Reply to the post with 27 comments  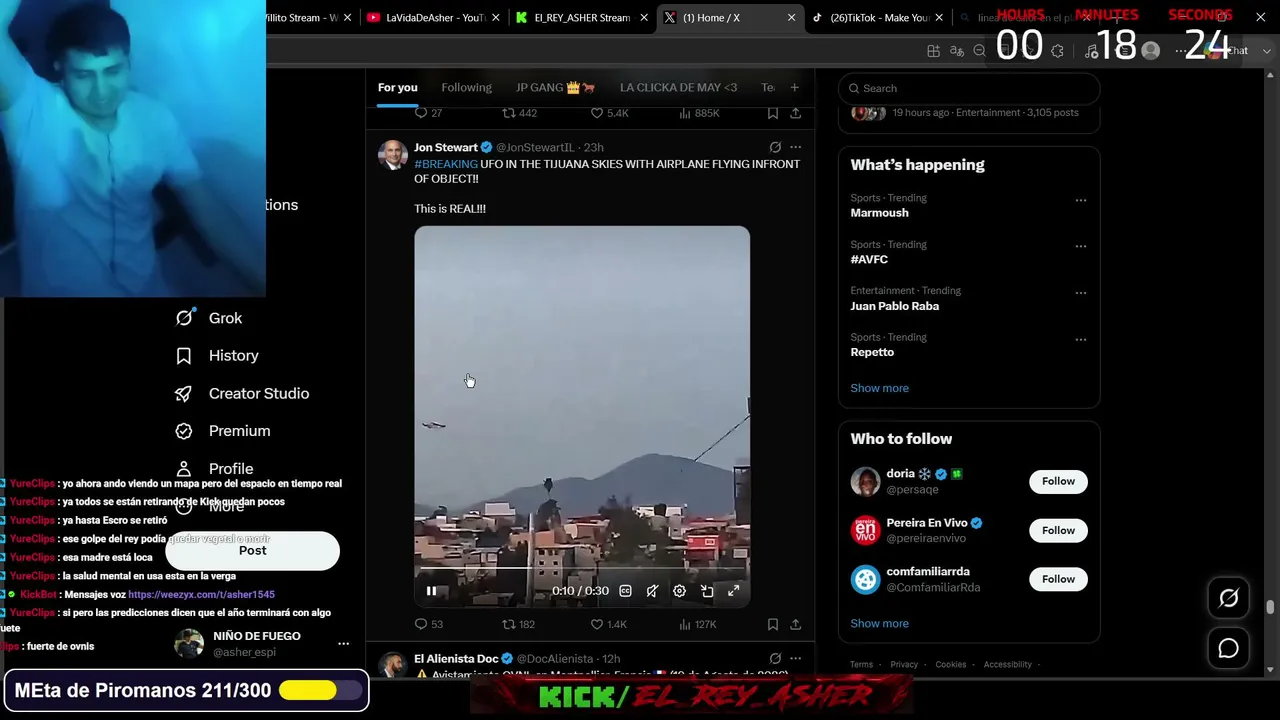click(428, 113)
